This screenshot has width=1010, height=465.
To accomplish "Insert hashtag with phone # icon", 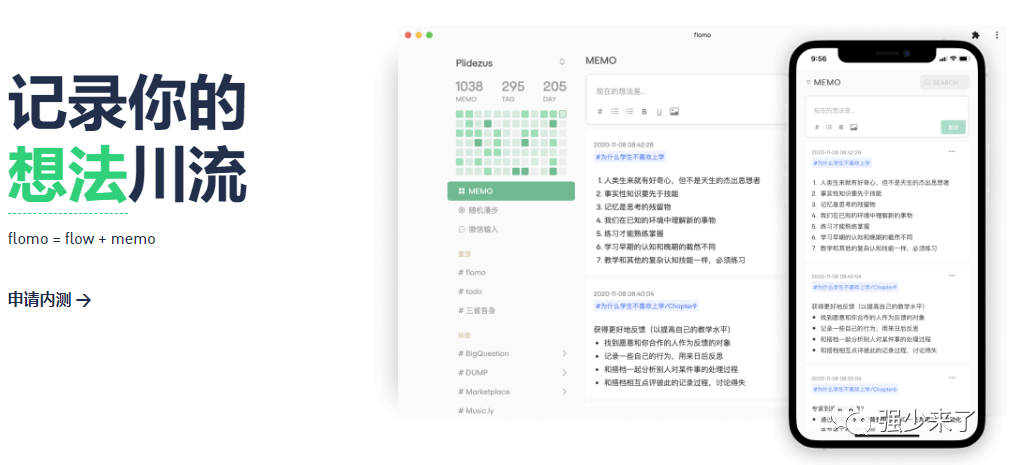I will (x=817, y=127).
